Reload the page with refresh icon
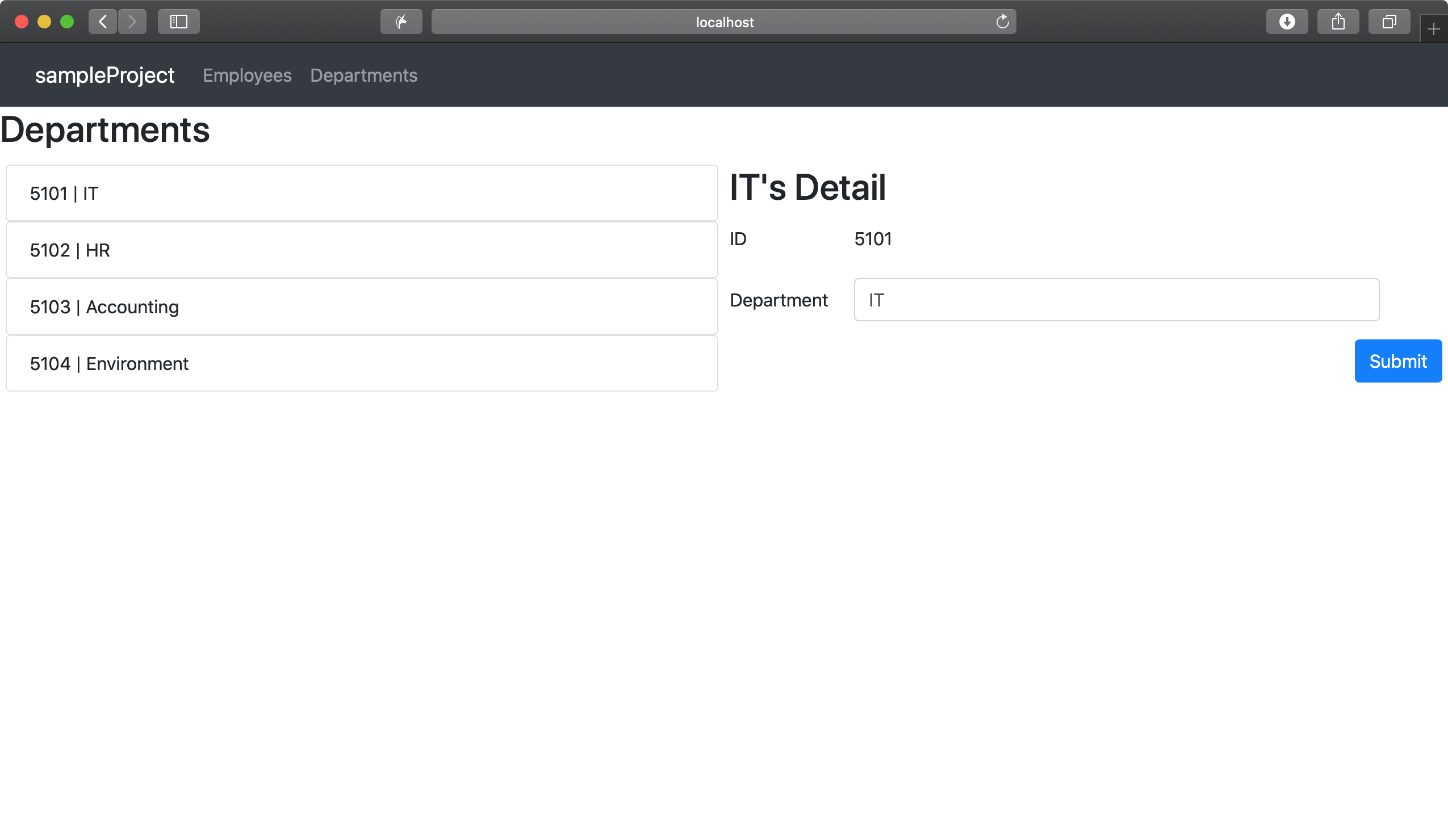This screenshot has height=840, width=1448. [1002, 22]
